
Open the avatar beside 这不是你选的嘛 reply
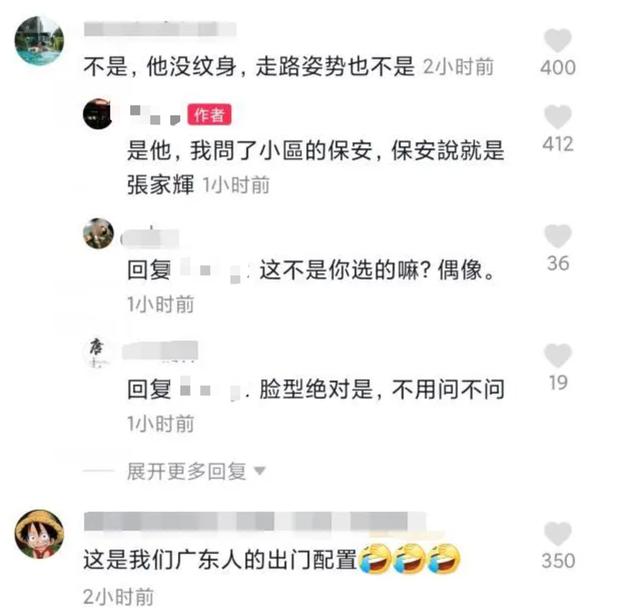[x=98, y=233]
